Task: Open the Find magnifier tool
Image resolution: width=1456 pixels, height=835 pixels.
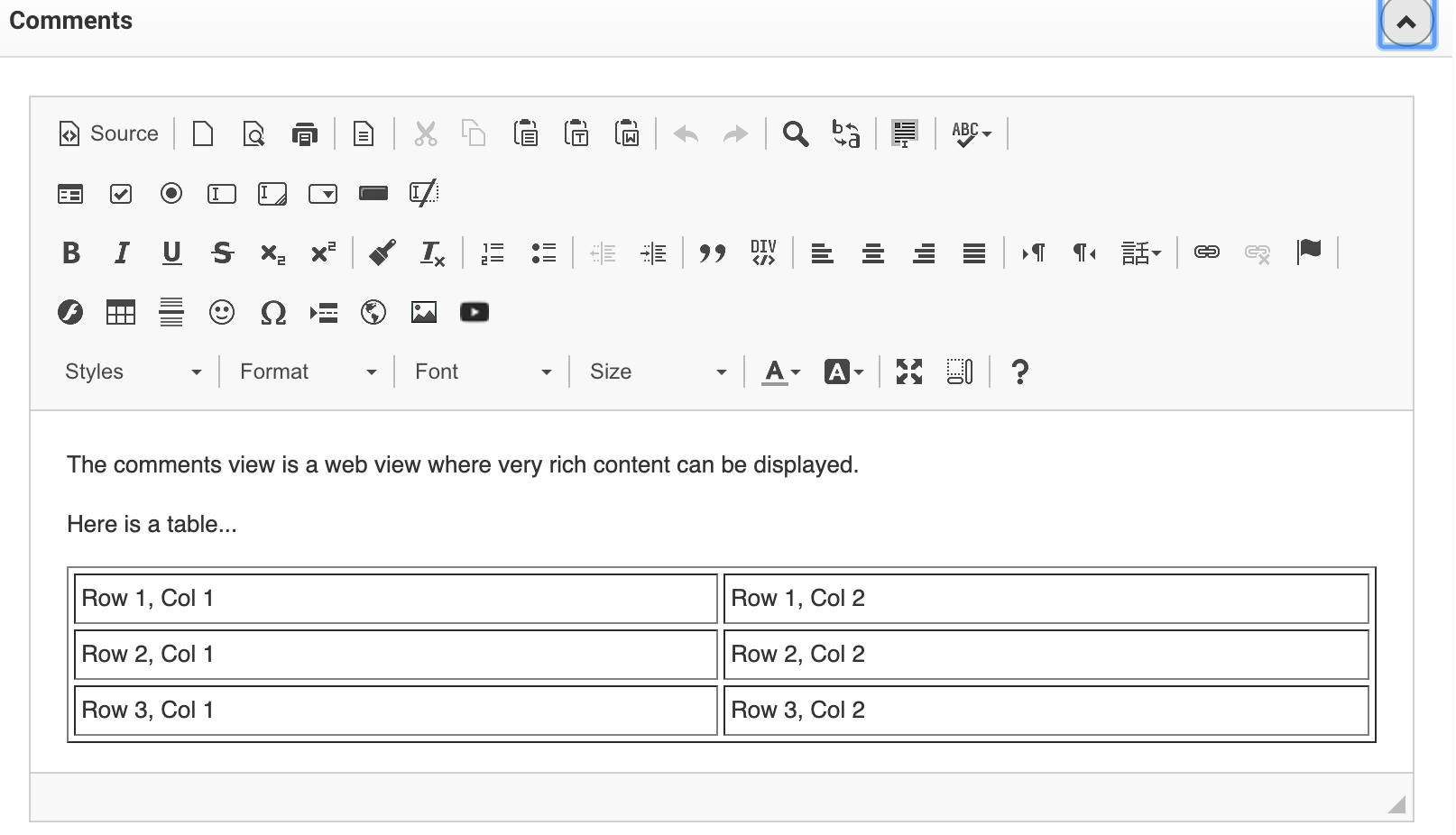Action: tap(795, 133)
